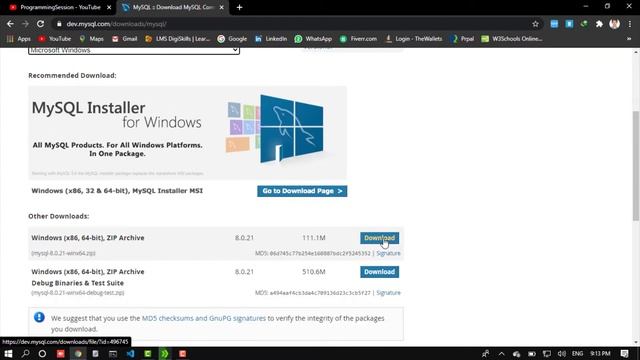The height and width of the screenshot is (360, 640).
Task: Click the MySQL Installer for Windows banner
Action: tap(187, 133)
